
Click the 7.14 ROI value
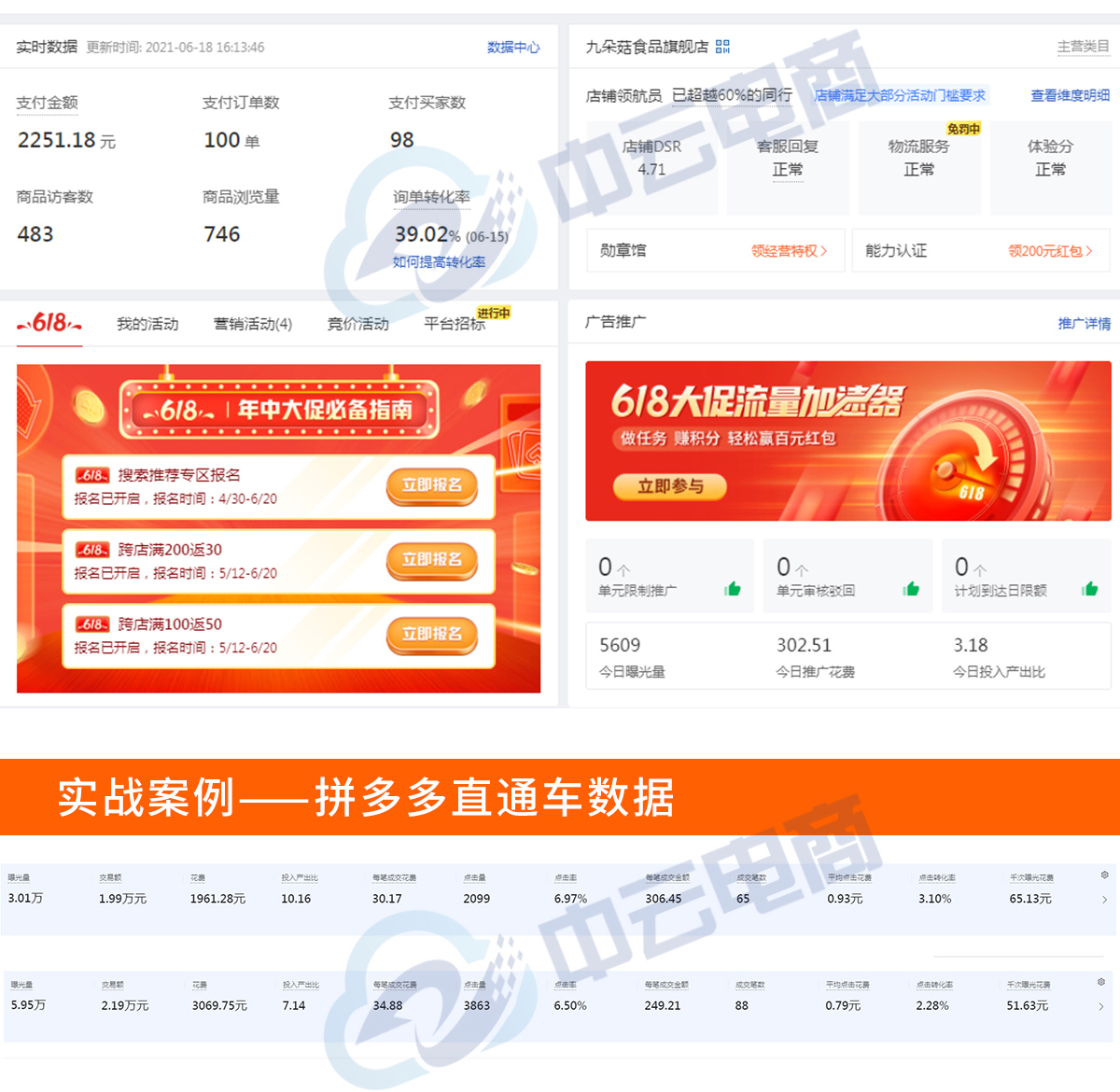[294, 1005]
